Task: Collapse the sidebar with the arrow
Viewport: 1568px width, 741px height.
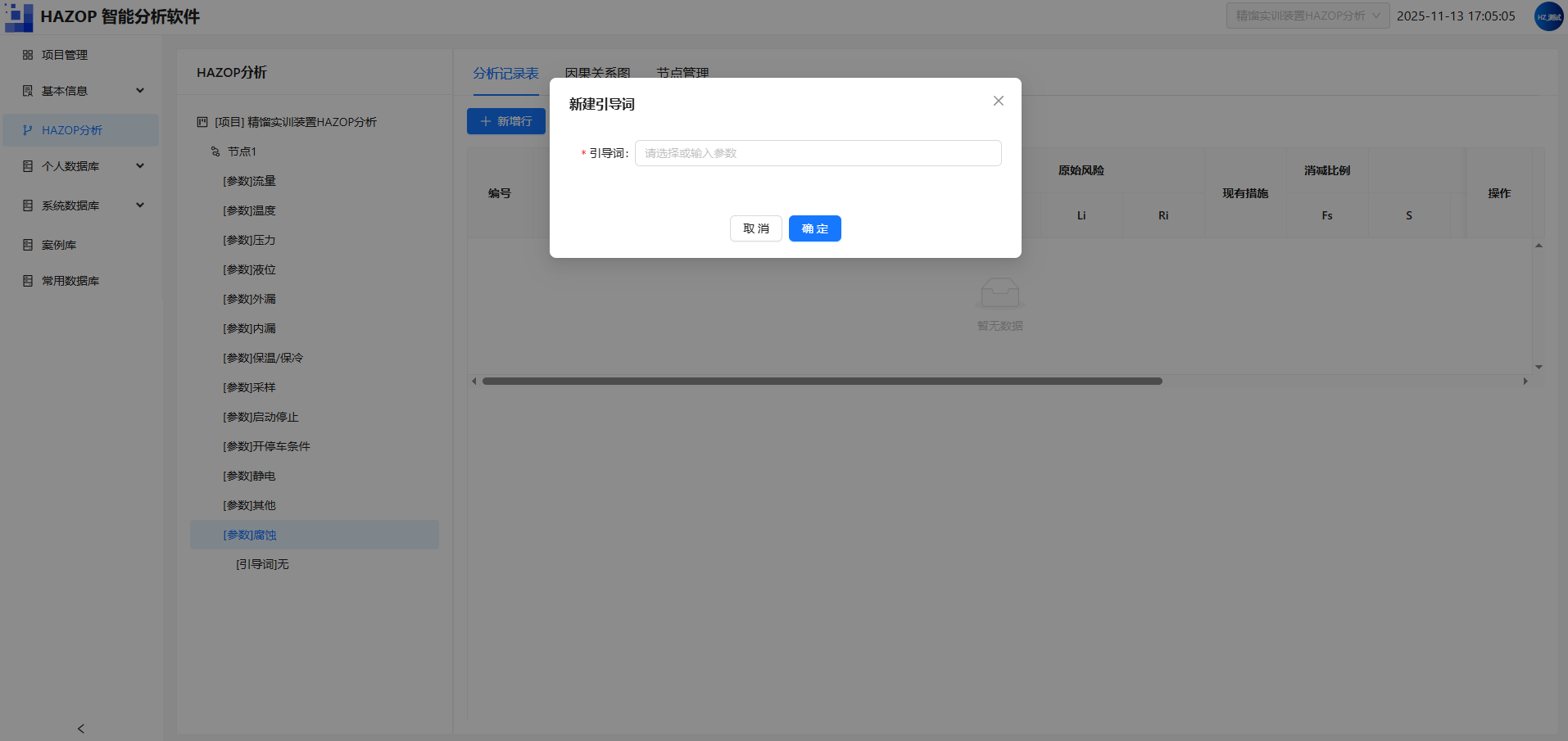Action: [80, 729]
